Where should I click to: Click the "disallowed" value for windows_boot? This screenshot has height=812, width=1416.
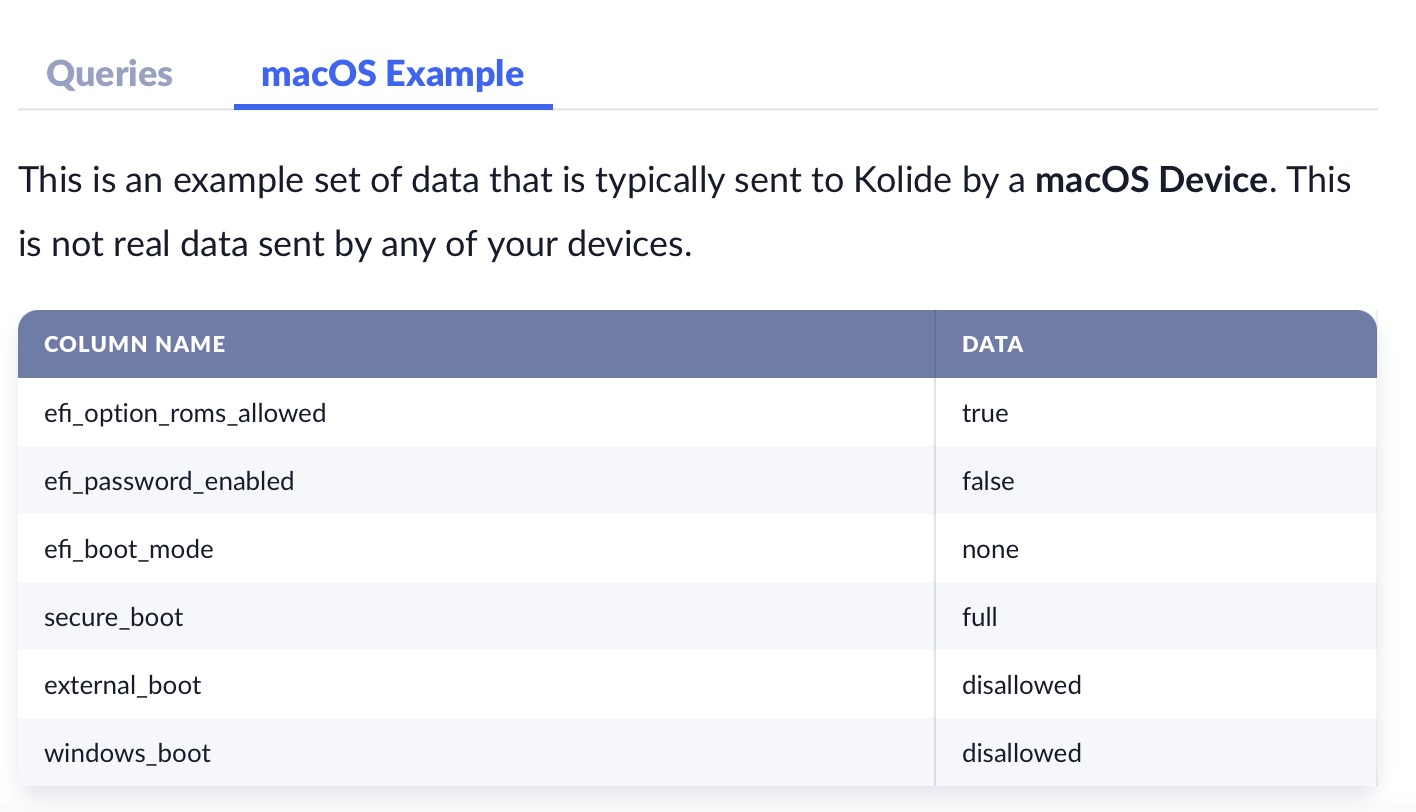point(1021,753)
